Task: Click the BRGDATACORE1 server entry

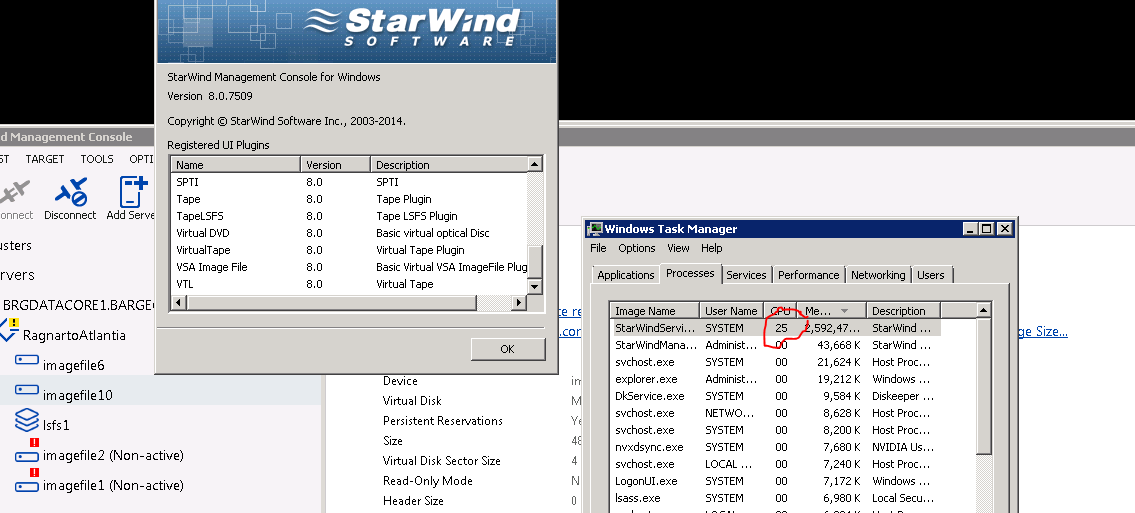Action: click(78, 305)
